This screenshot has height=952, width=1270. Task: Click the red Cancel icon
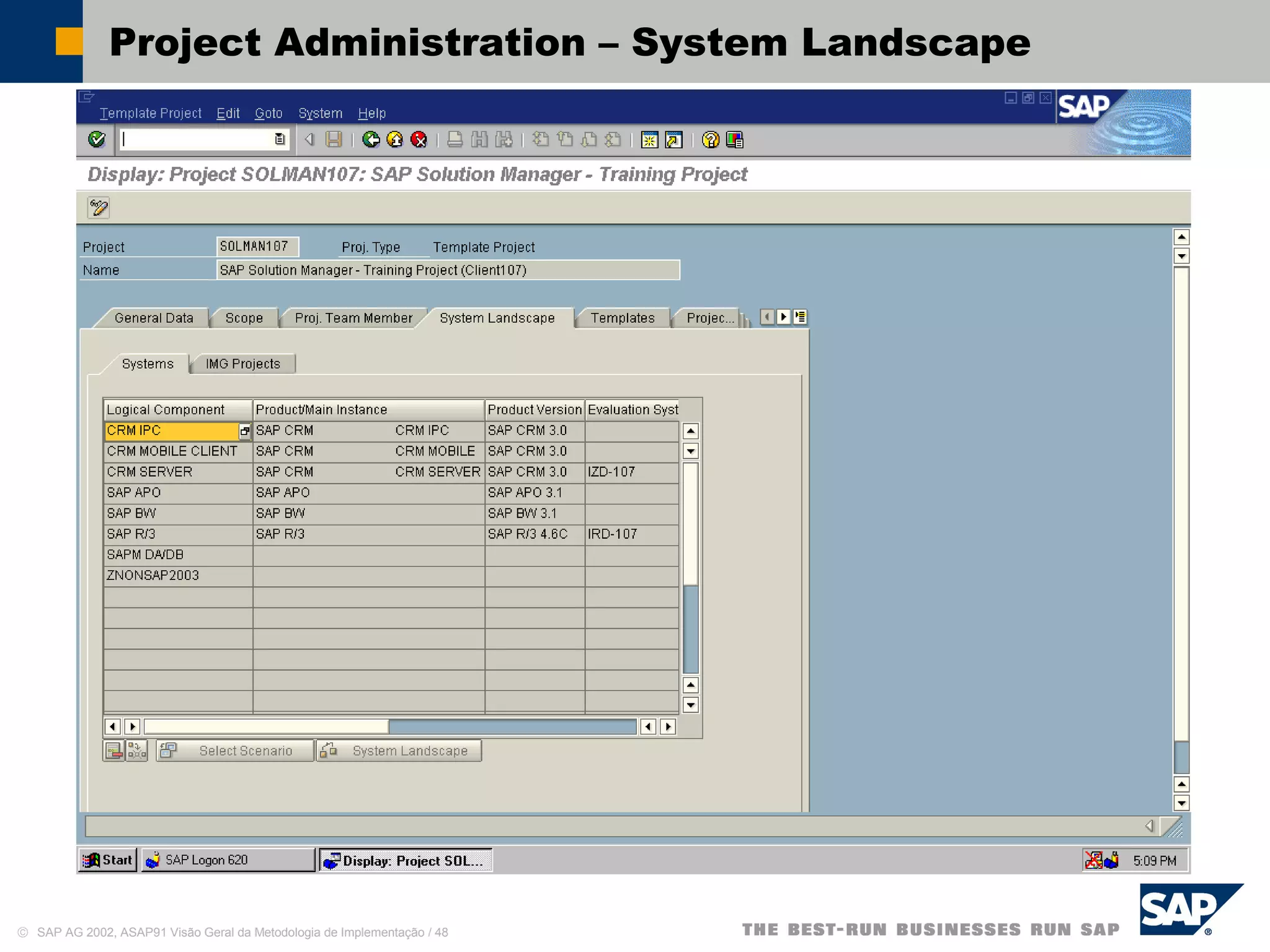419,139
